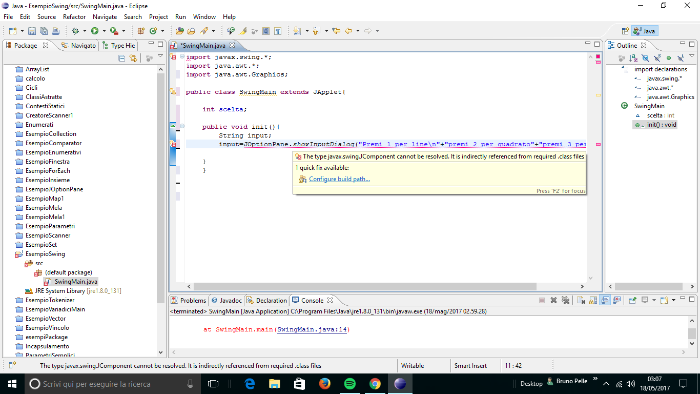Toggle Hide Non-Public Members green dot

pyautogui.click(x=669, y=58)
